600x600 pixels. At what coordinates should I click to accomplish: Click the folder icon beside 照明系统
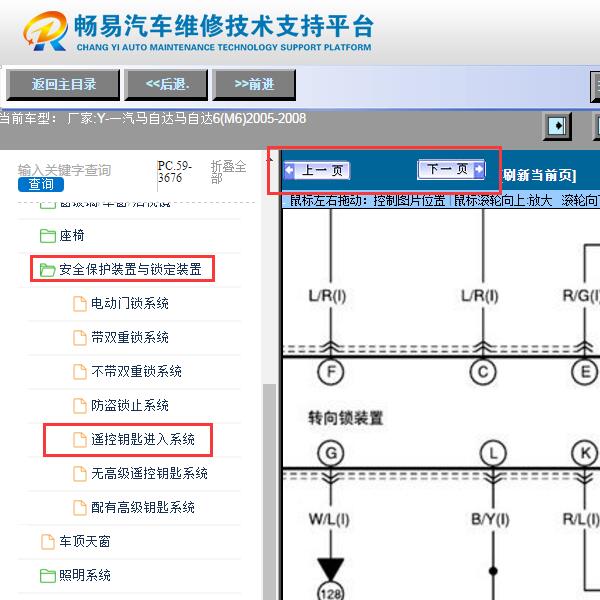pyautogui.click(x=48, y=576)
